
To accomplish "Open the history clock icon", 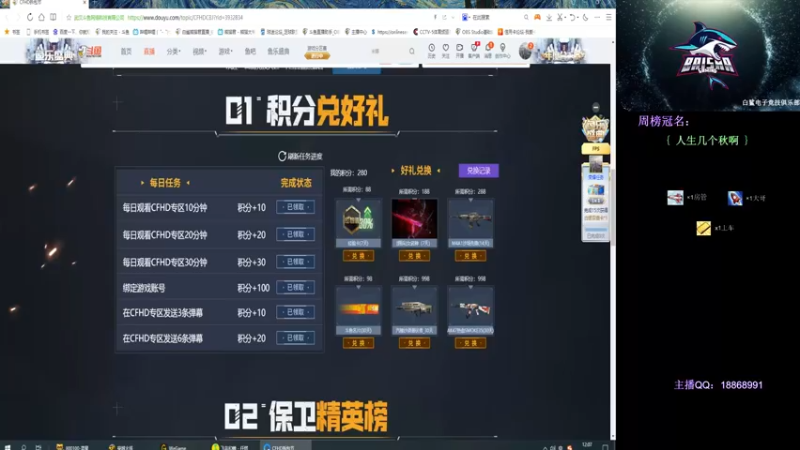I will coord(432,50).
